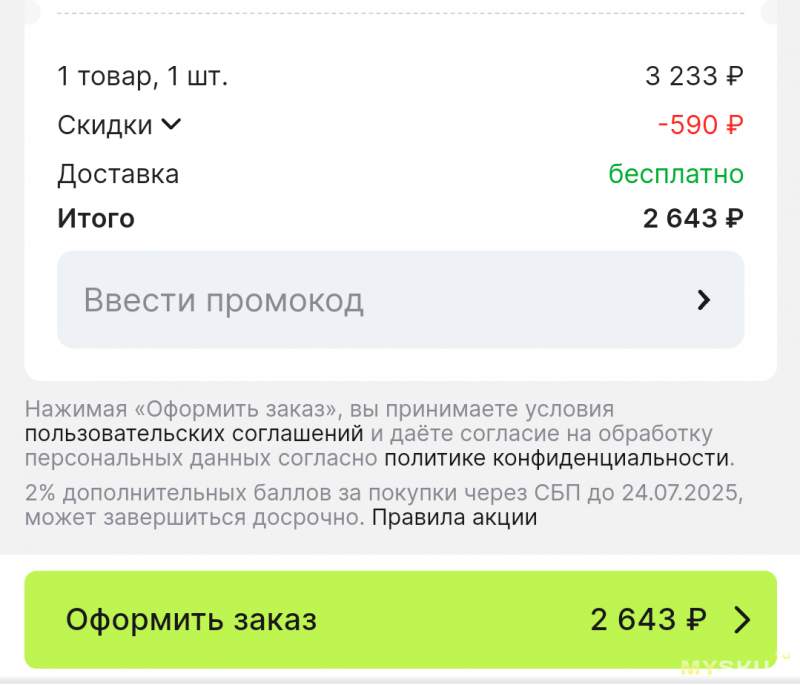Click the red -590 ₽ discount amount

point(701,125)
